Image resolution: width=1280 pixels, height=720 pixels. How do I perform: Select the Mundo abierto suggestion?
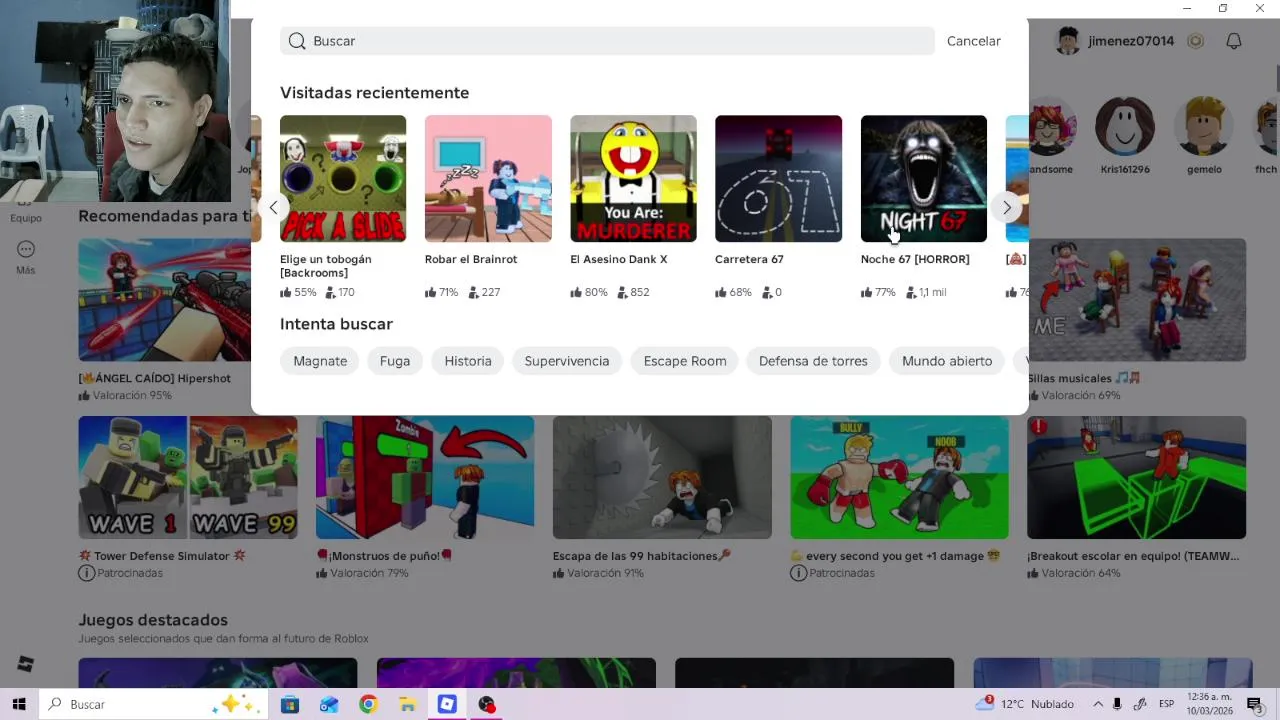click(947, 361)
